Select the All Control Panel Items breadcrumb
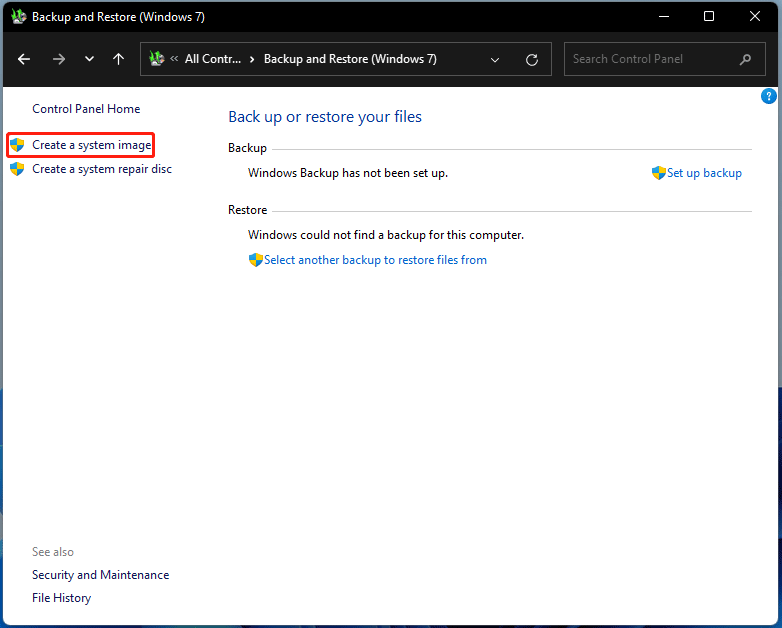This screenshot has height=628, width=782. click(212, 60)
